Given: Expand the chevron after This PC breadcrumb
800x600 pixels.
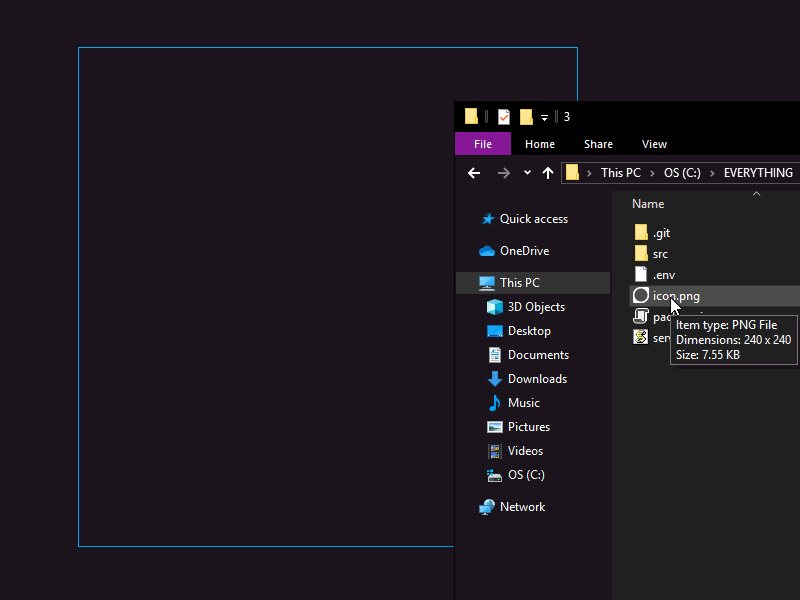Looking at the screenshot, I should [x=652, y=173].
